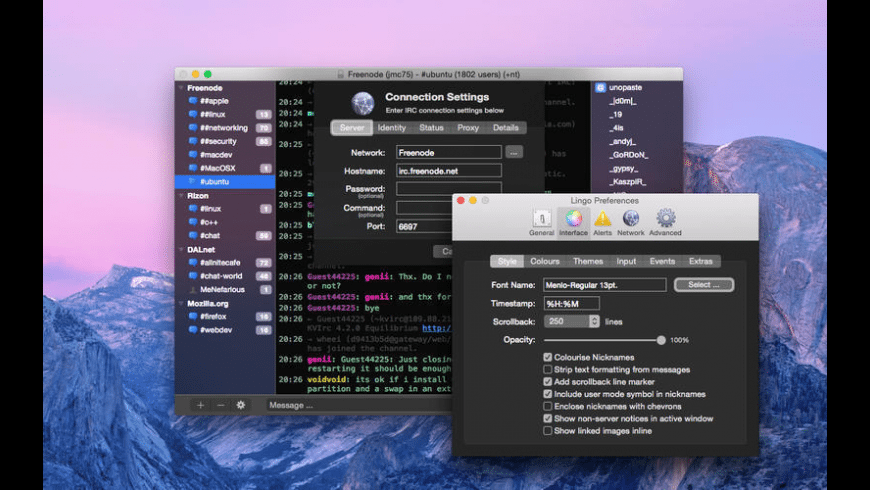The image size is (870, 490).
Task: Click the ##apple channel chat icon
Action: [193, 101]
